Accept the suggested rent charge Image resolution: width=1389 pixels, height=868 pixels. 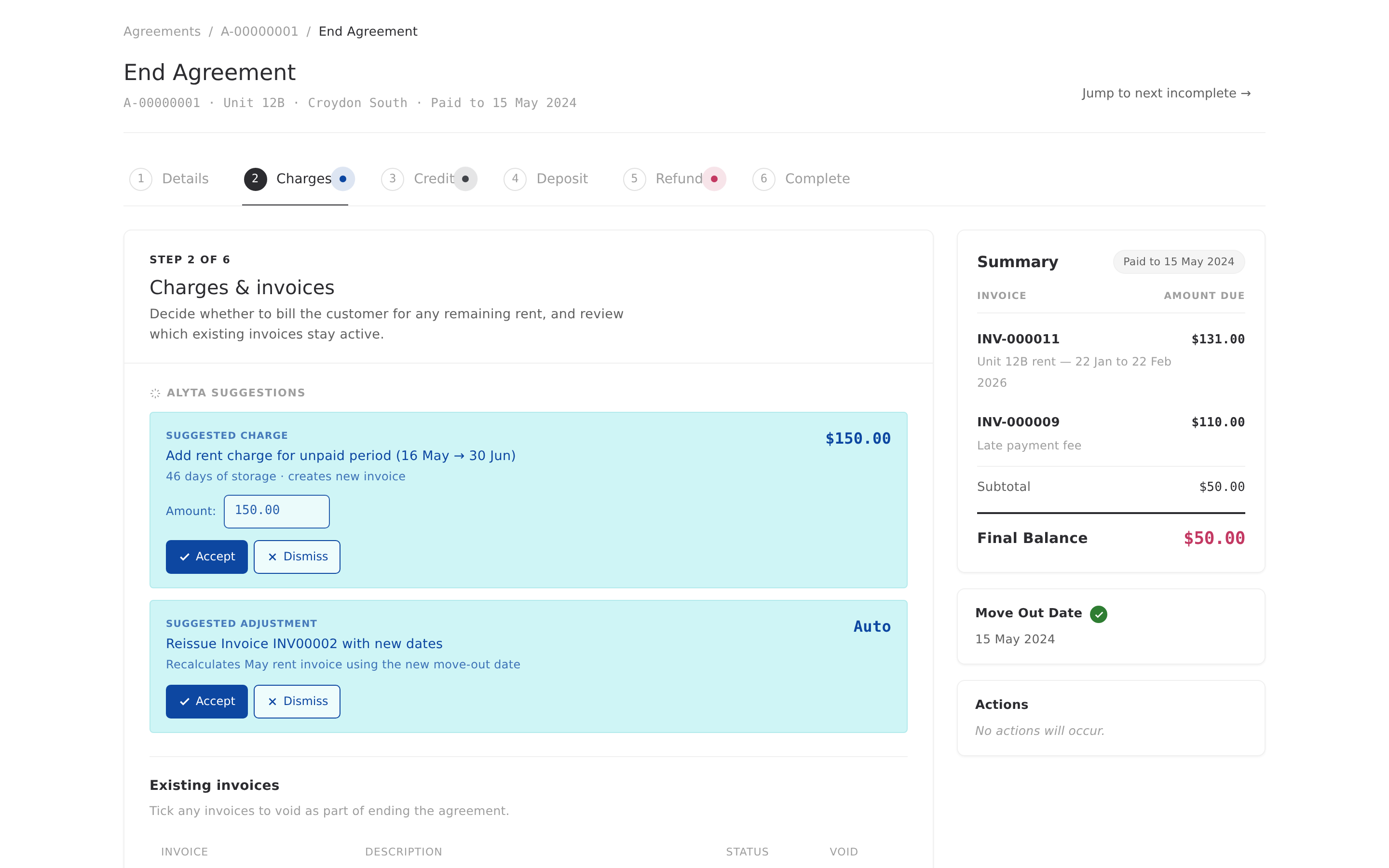206,557
